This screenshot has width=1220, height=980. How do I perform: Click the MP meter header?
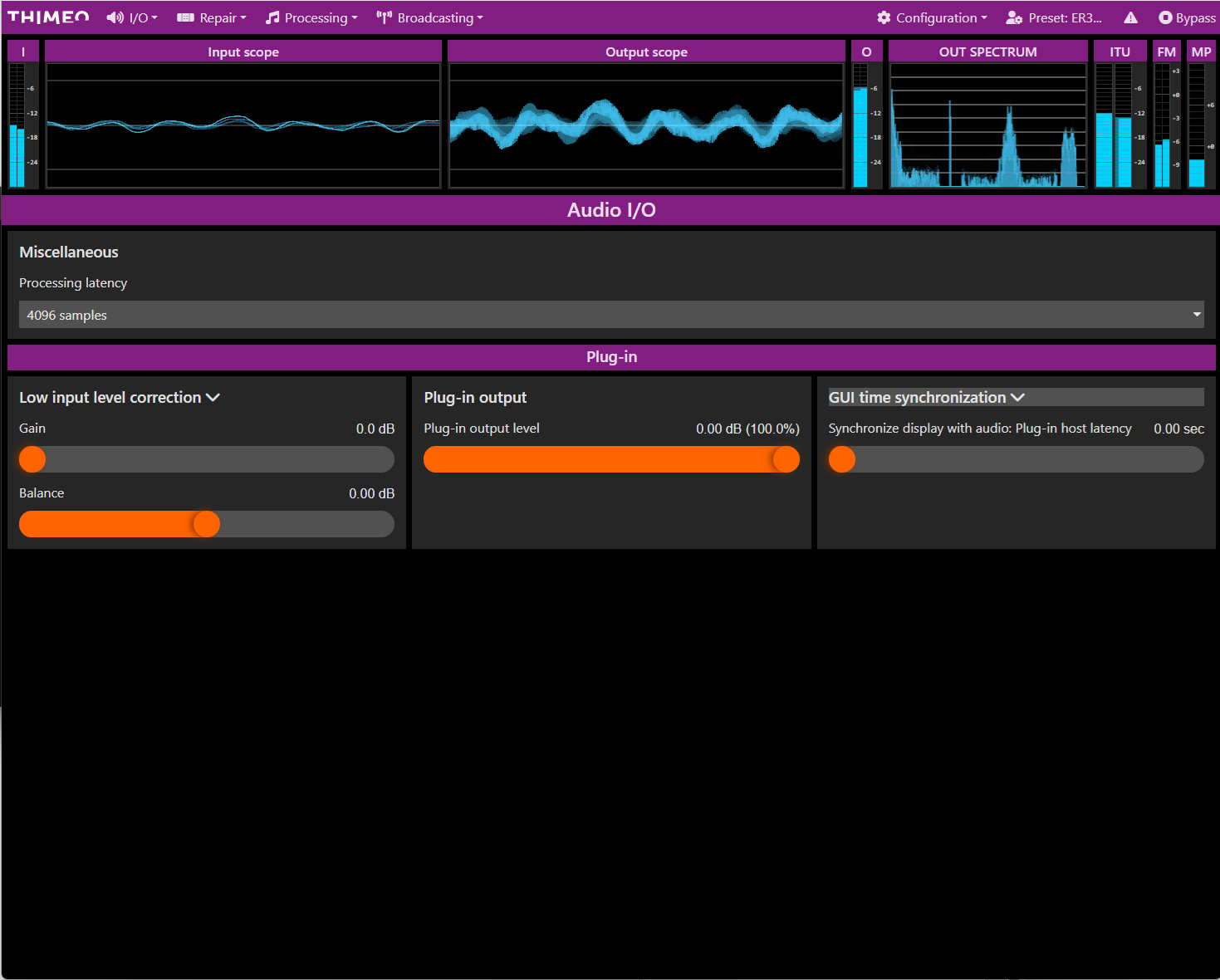point(1201,51)
